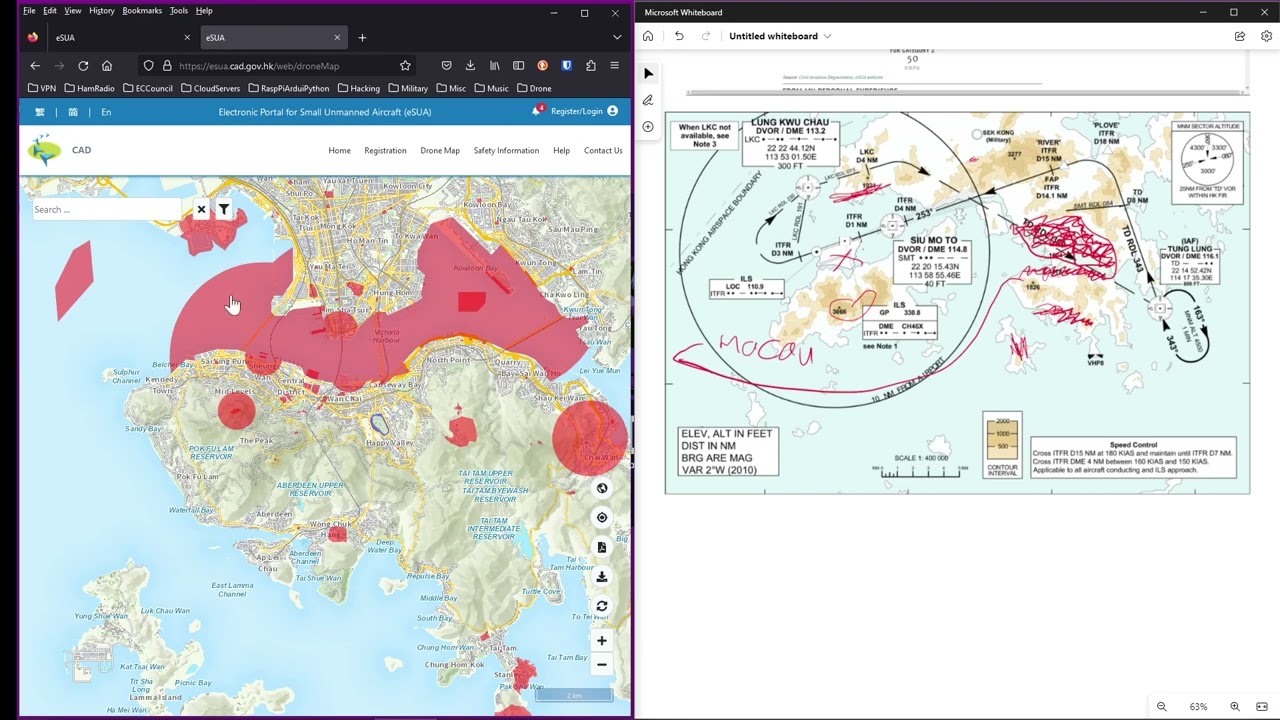Zoom out in Whiteboard
Image resolution: width=1280 pixels, height=720 pixels.
[1161, 707]
